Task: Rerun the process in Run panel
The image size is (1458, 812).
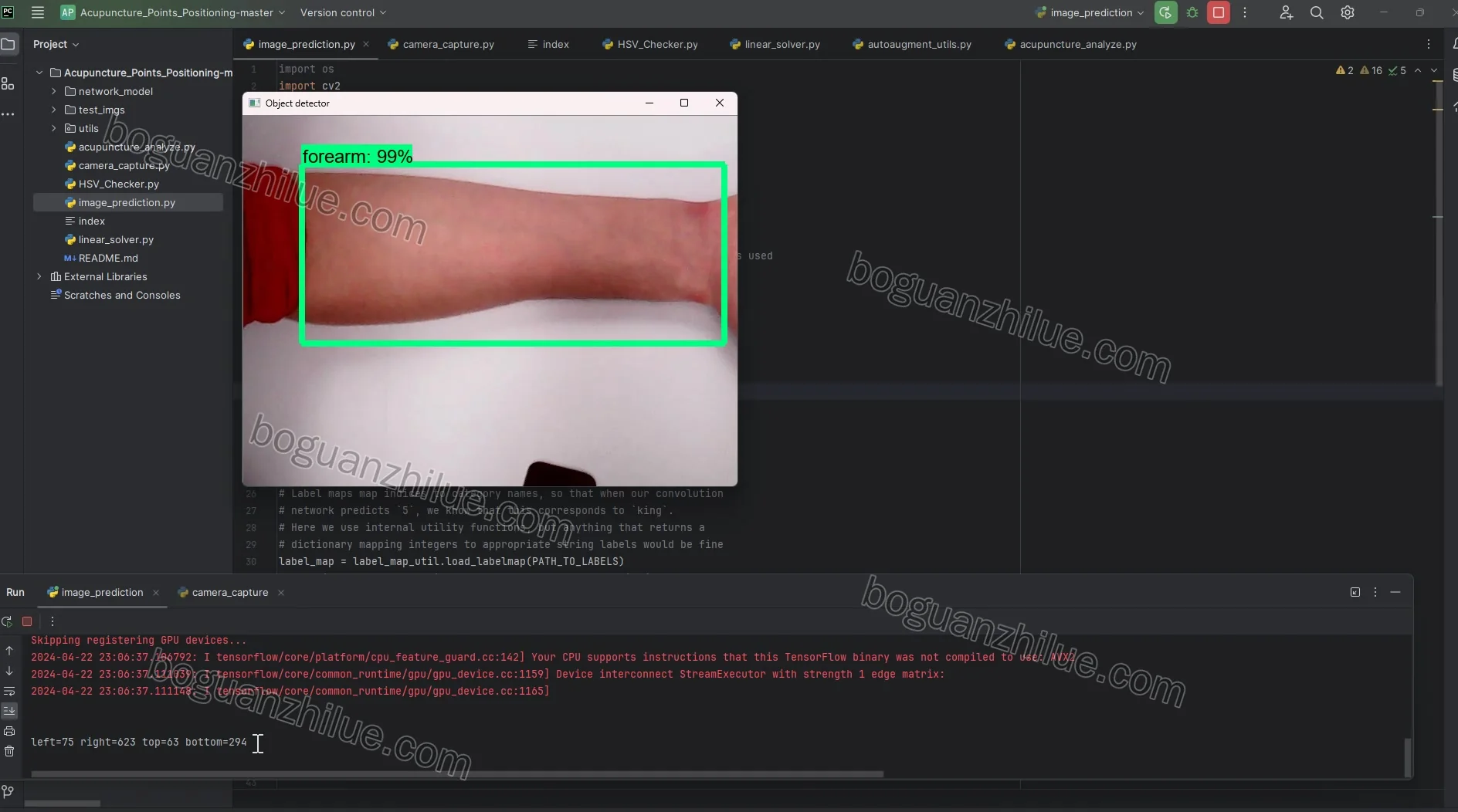Action: click(x=7, y=621)
